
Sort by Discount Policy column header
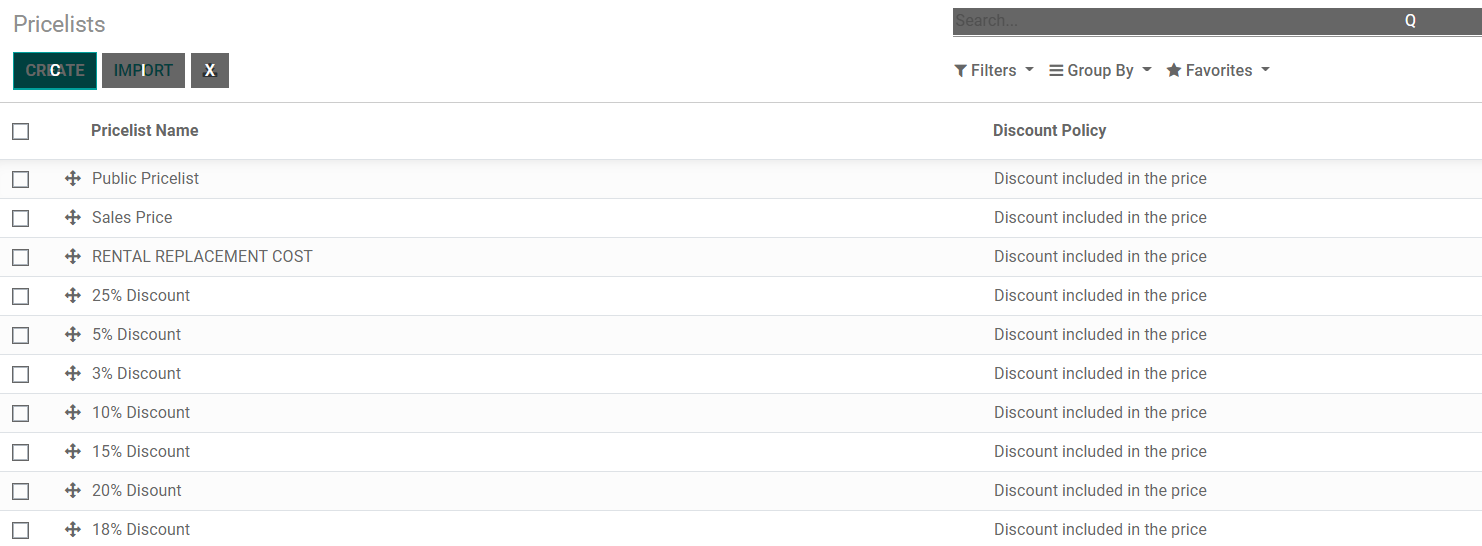click(1049, 131)
